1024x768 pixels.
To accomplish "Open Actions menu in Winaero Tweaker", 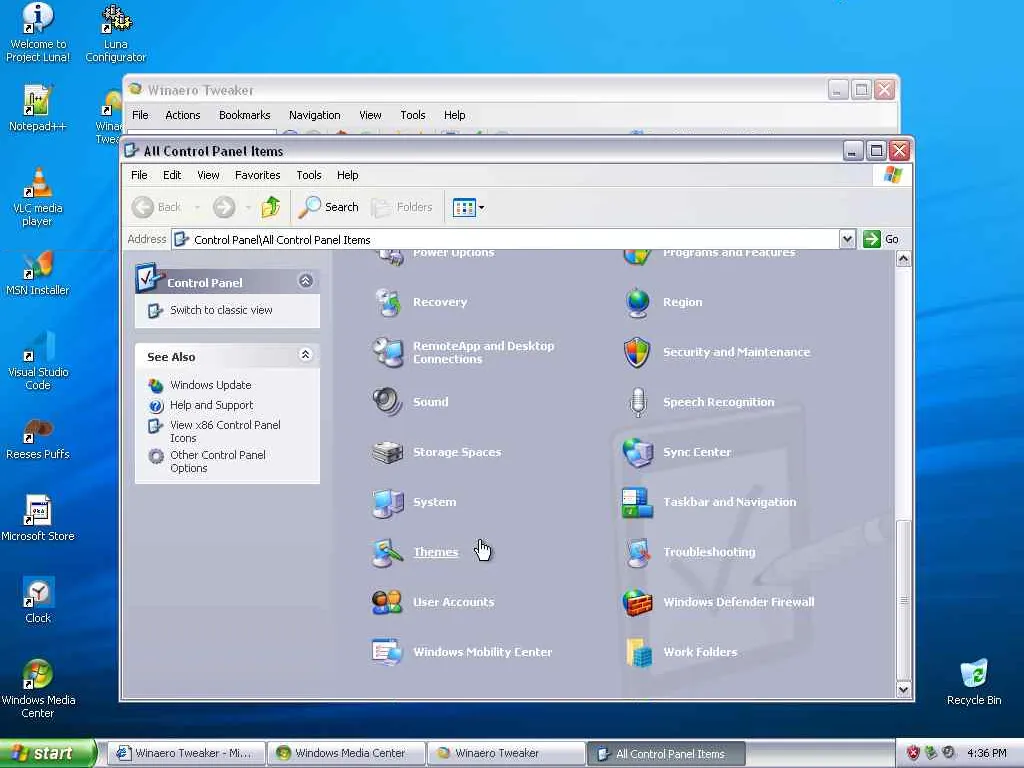I will (183, 115).
